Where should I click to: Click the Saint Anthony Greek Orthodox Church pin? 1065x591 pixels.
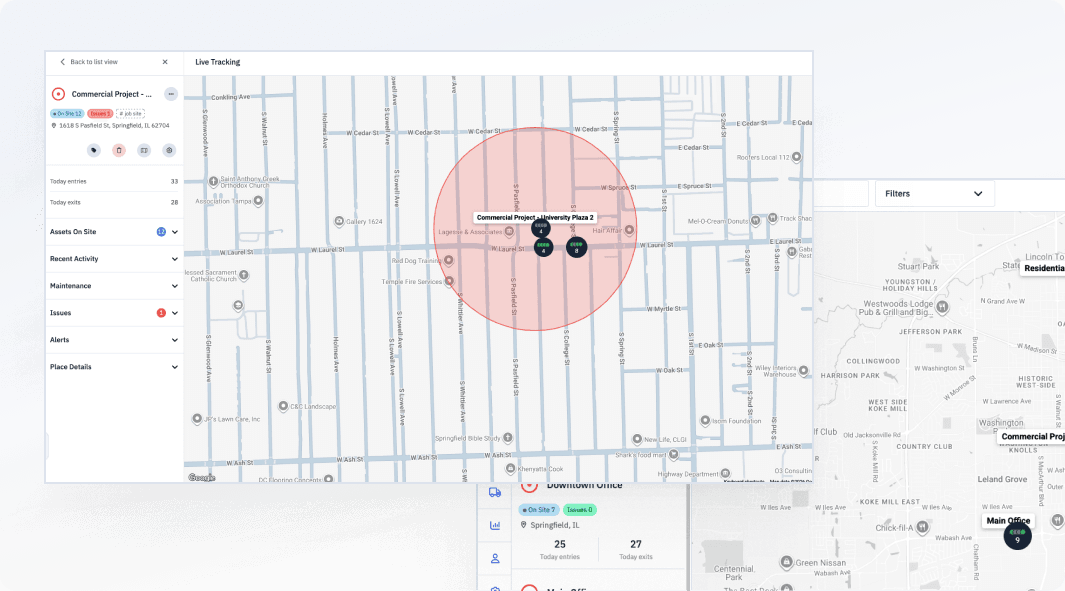click(213, 181)
